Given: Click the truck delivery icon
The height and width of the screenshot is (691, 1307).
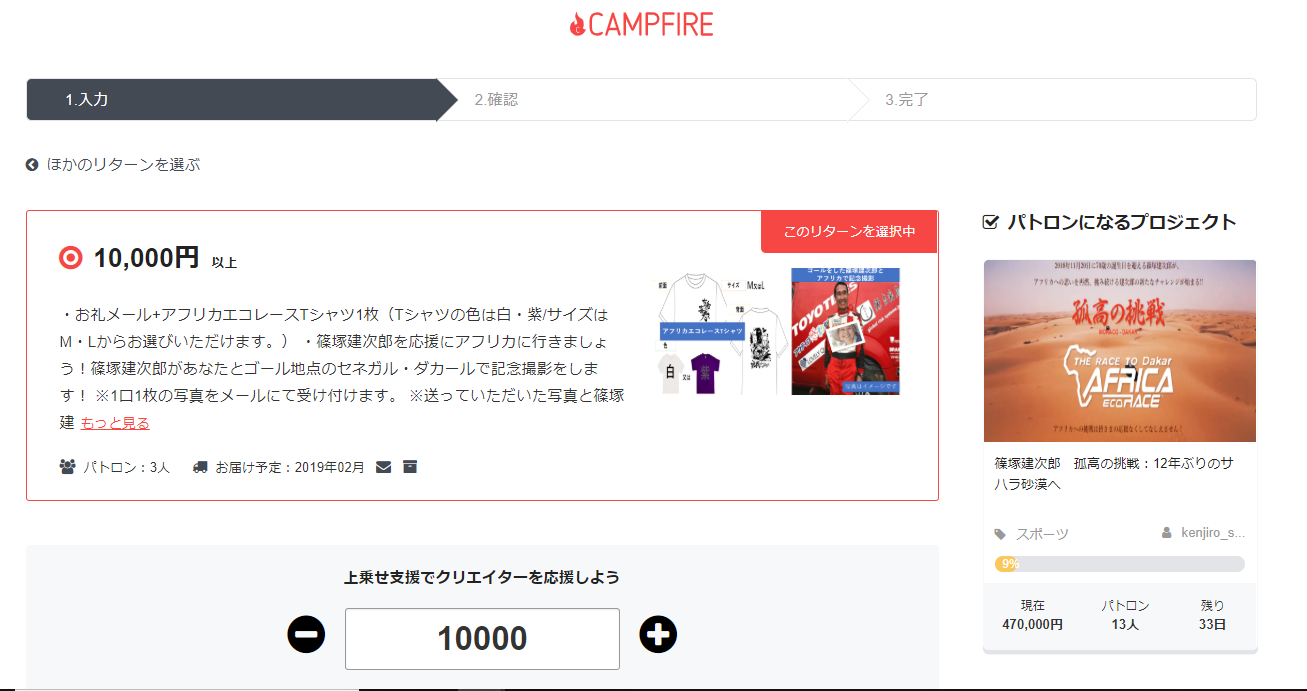Looking at the screenshot, I should click(x=200, y=466).
